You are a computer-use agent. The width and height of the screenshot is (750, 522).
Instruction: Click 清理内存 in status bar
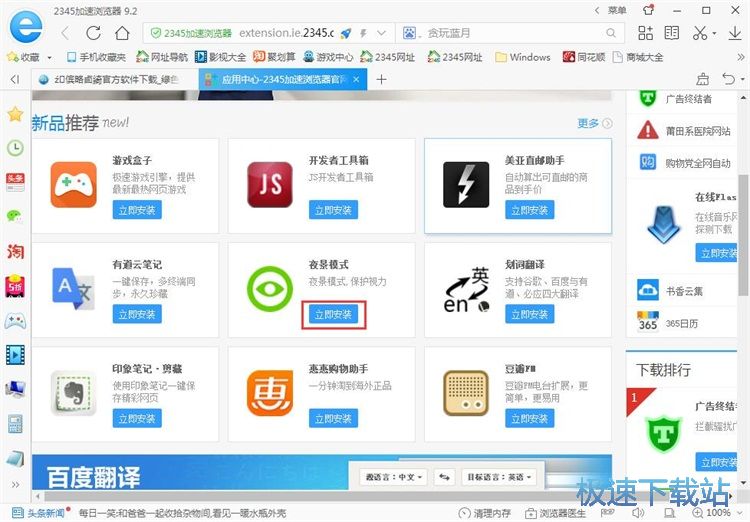485,513
